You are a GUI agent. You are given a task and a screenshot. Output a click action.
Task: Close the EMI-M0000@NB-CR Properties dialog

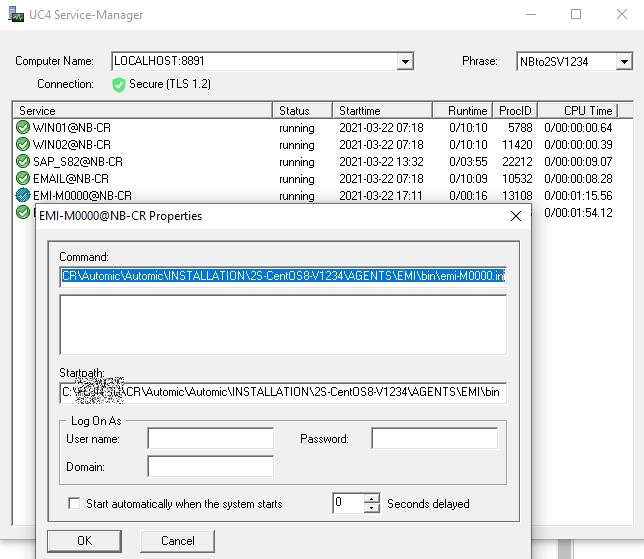(x=516, y=216)
